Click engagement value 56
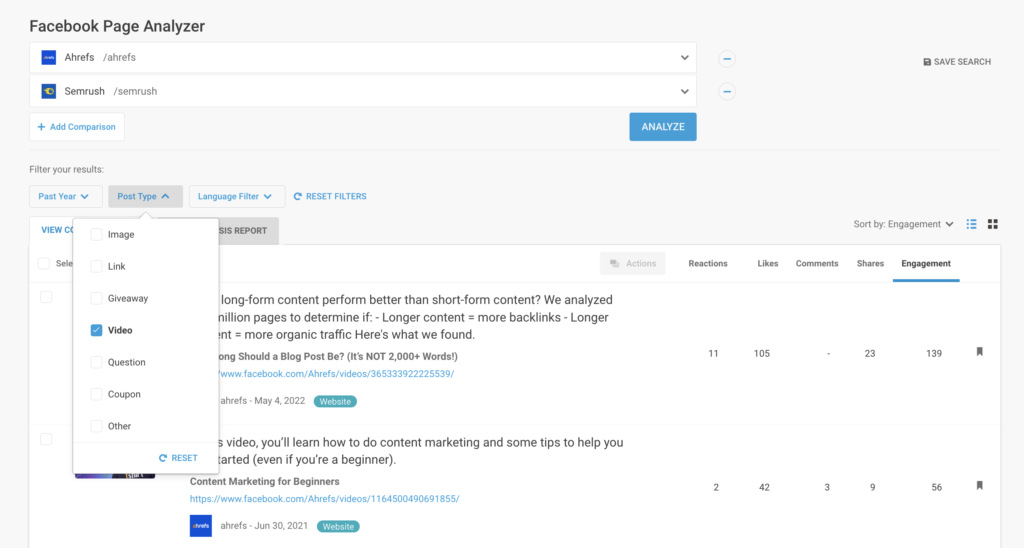The width and height of the screenshot is (1024, 548). [x=936, y=487]
